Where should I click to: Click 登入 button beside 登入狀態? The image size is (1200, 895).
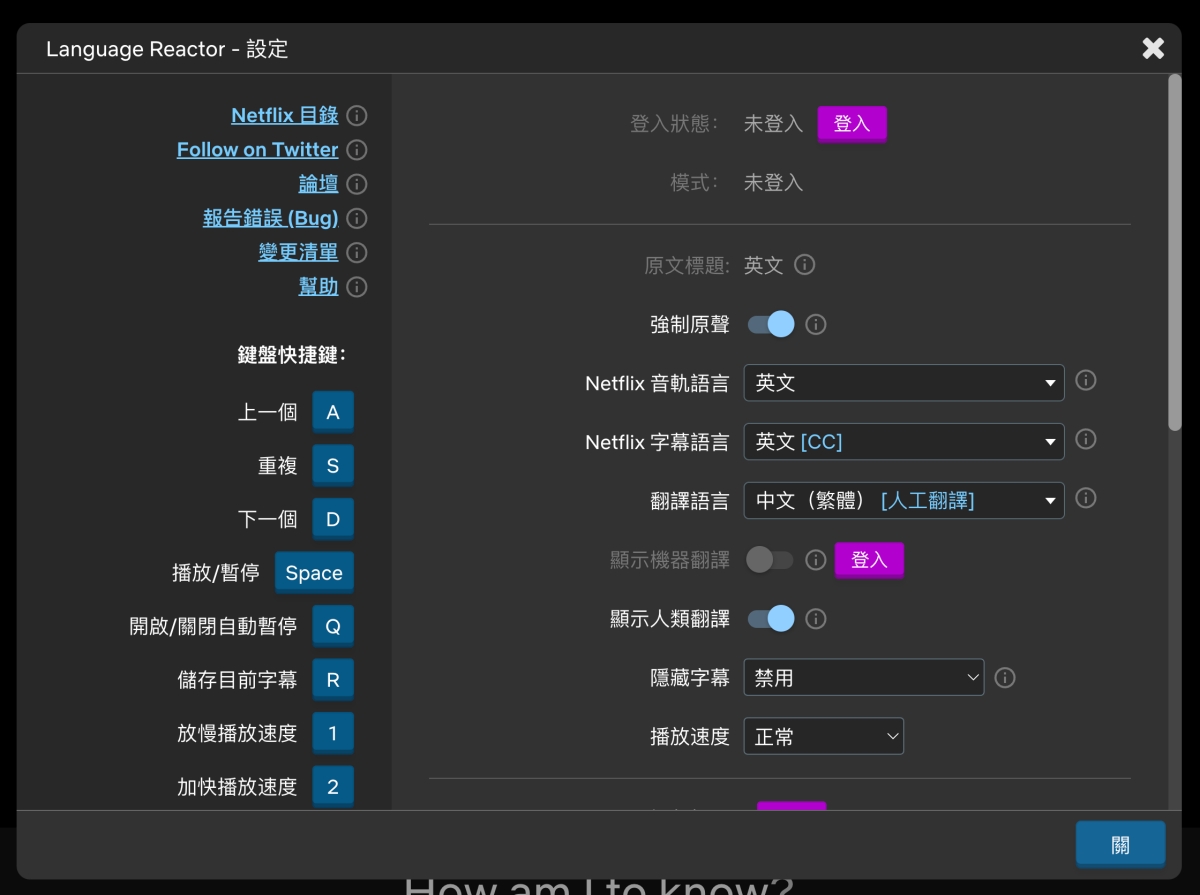tap(852, 124)
